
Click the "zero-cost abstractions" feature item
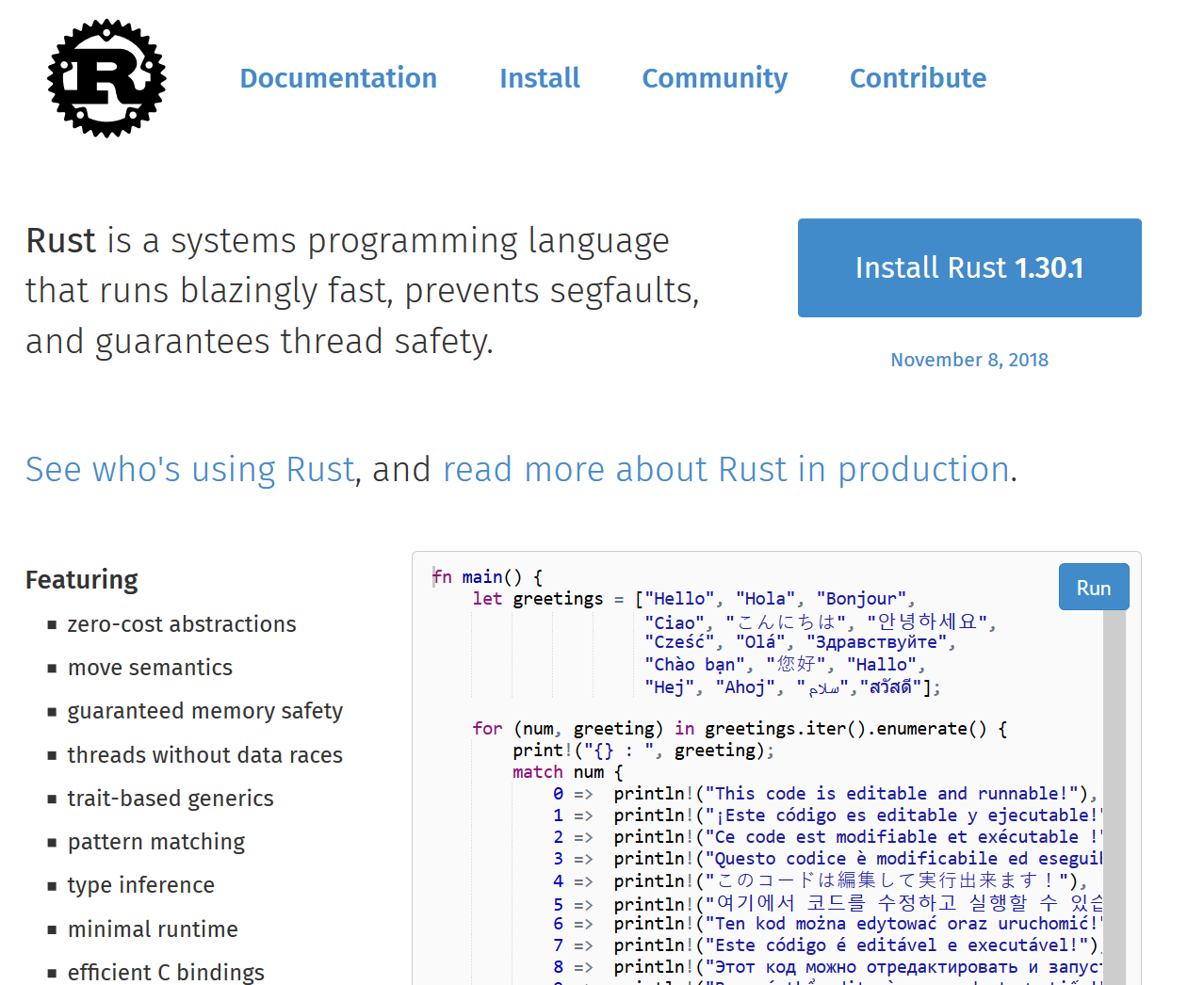[181, 624]
